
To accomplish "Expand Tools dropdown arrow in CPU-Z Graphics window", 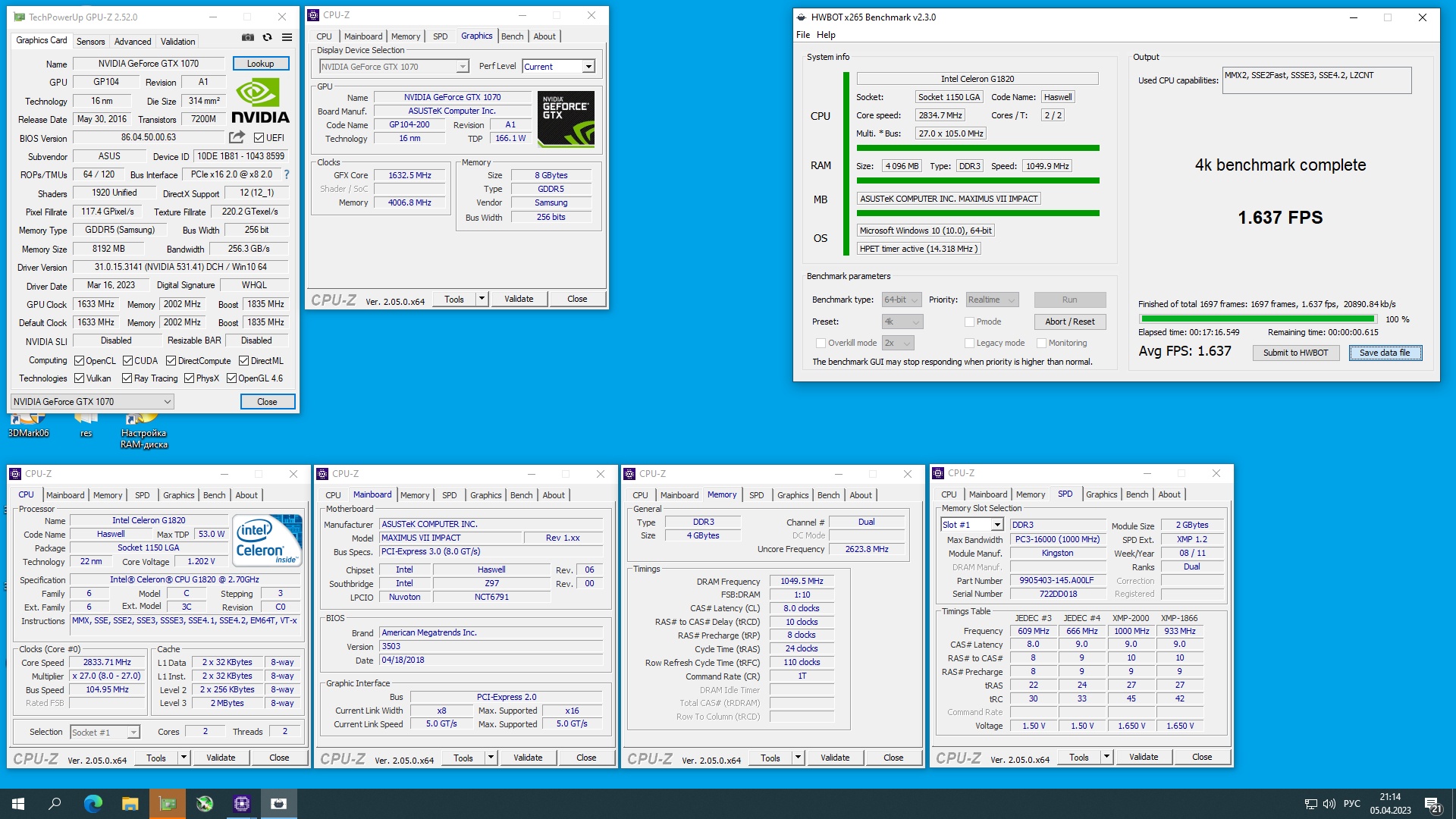I will point(482,299).
